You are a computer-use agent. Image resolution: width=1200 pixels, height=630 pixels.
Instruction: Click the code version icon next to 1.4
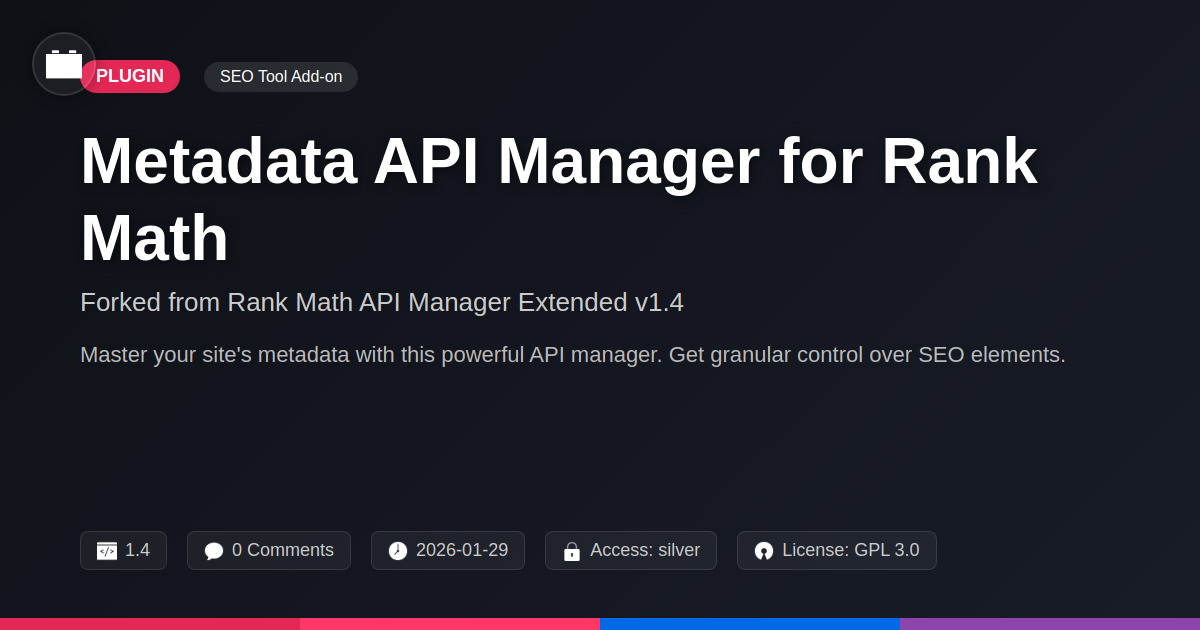tap(107, 551)
